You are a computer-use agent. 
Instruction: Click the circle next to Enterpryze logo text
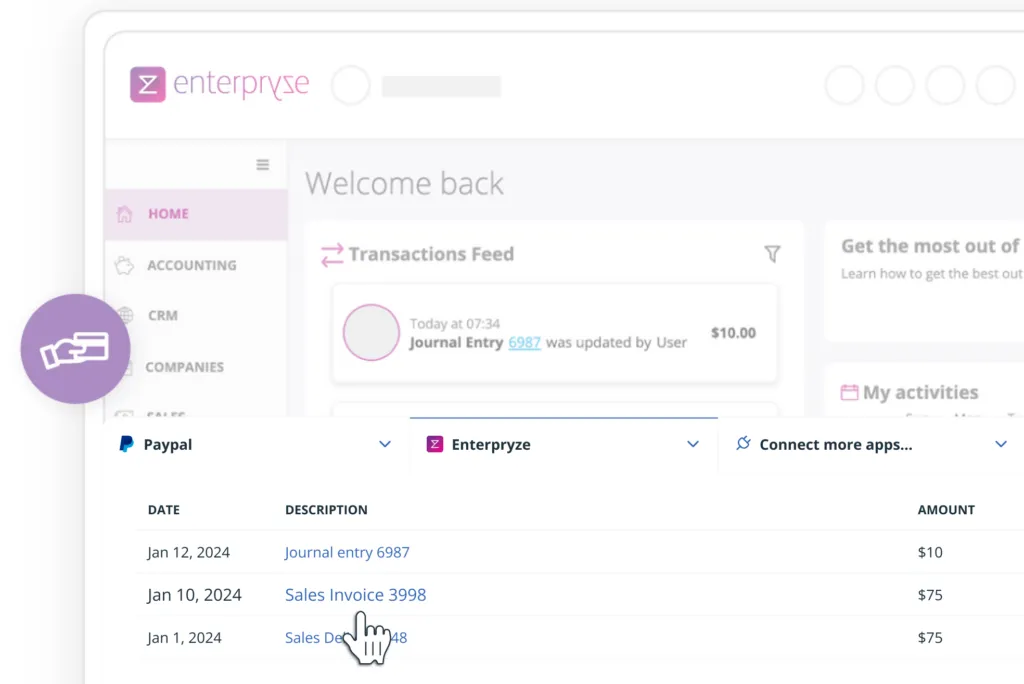point(351,85)
